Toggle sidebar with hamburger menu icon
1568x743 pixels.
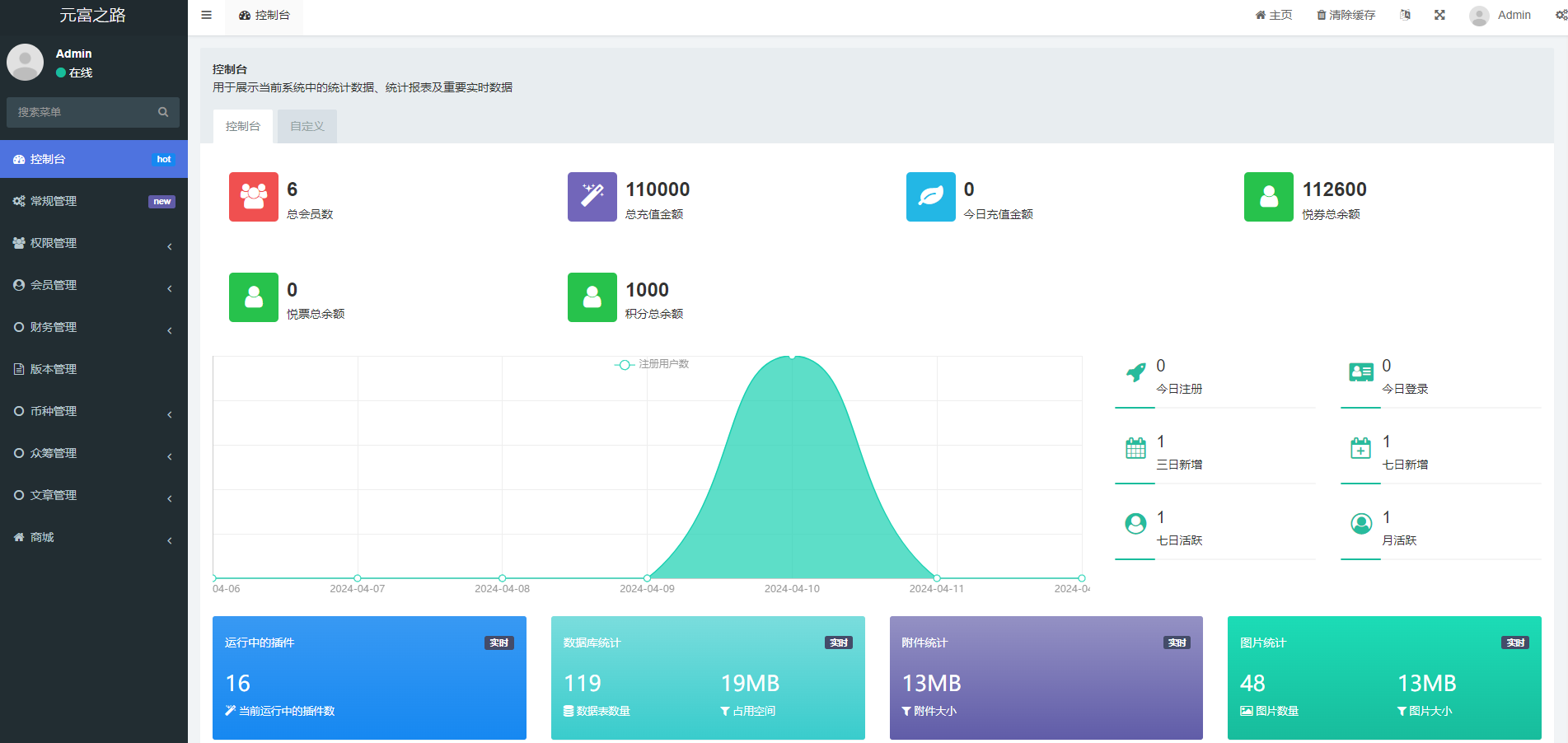206,15
